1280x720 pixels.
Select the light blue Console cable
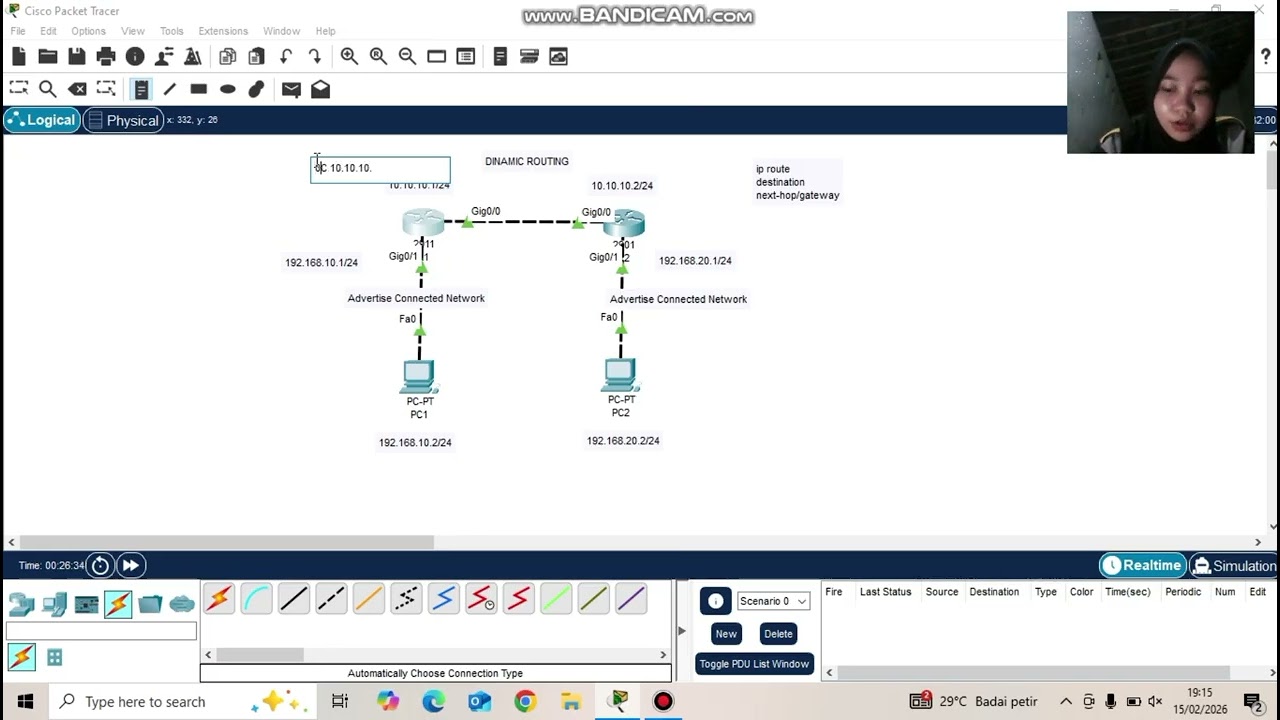[x=256, y=599]
